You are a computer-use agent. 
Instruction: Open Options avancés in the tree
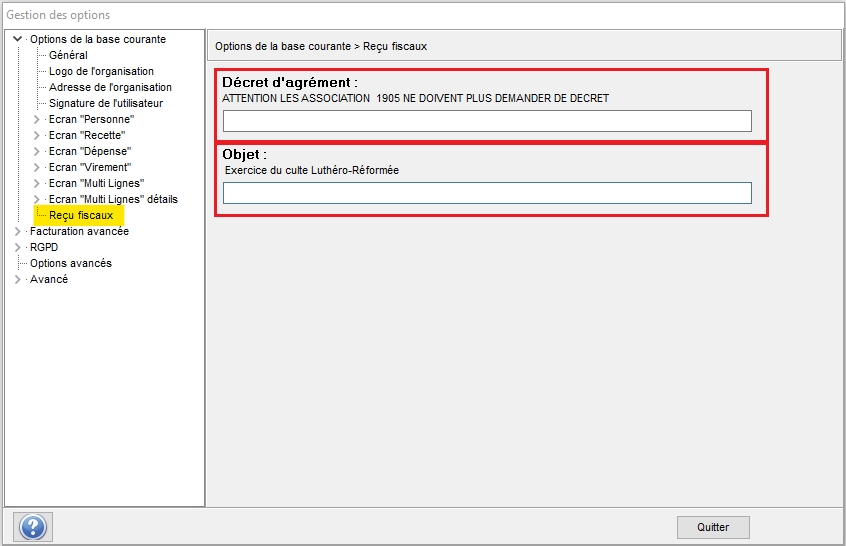point(71,264)
